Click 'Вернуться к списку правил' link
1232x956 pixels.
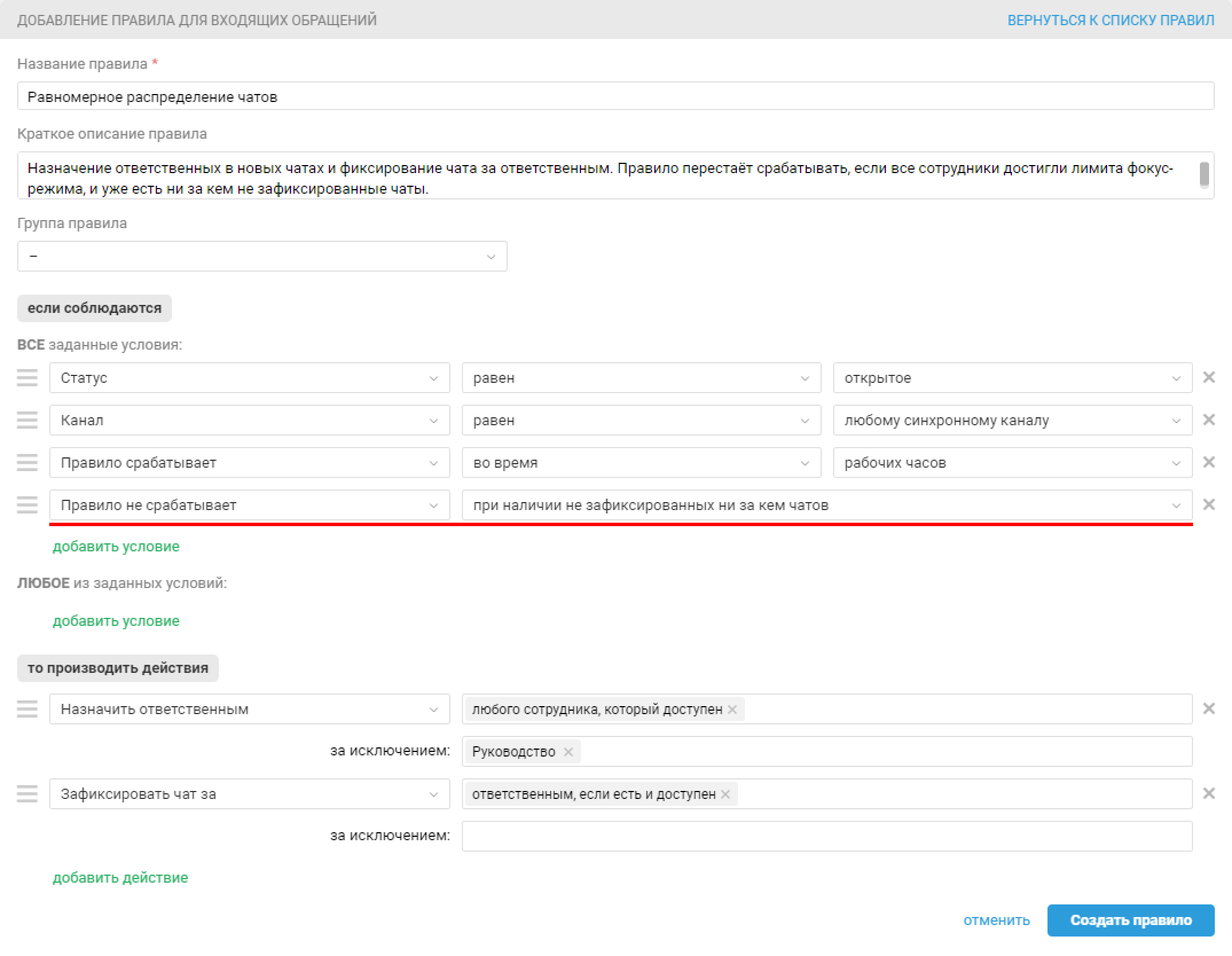coord(1111,20)
